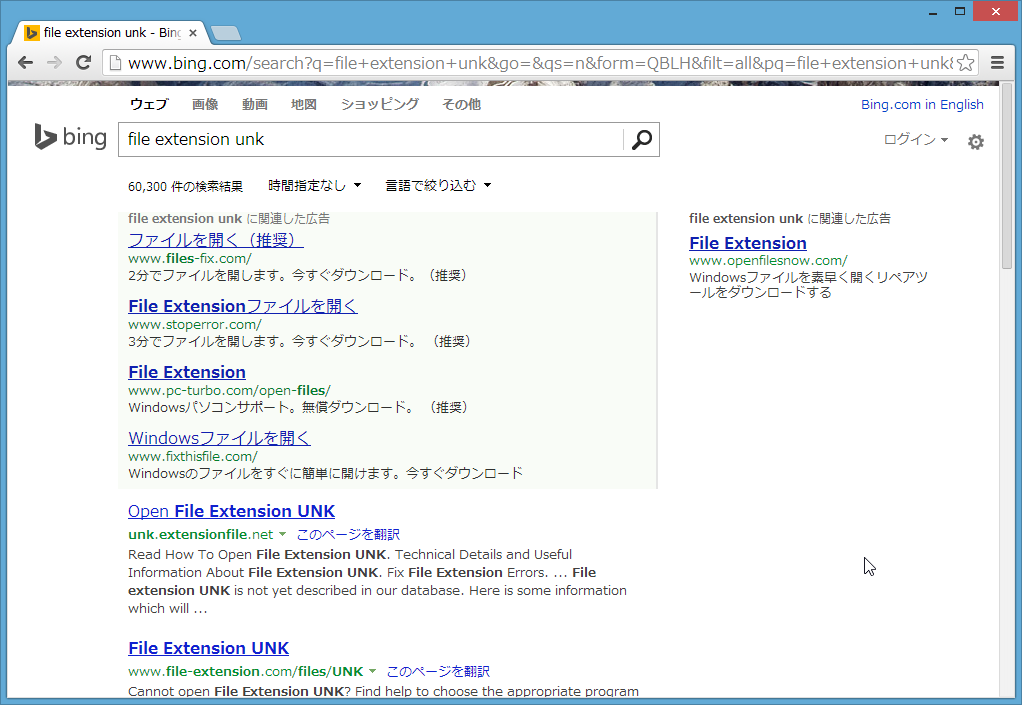Translate the file-extension.com result page
Viewport: 1022px width, 705px height.
click(438, 671)
